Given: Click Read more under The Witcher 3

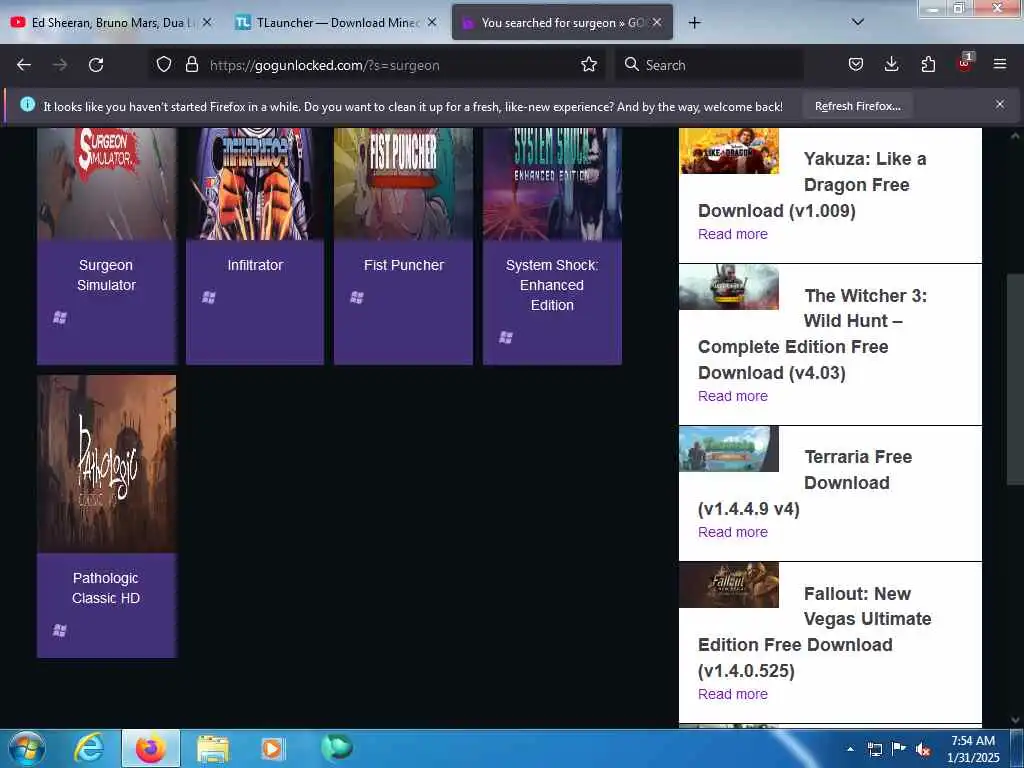Looking at the screenshot, I should pyautogui.click(x=733, y=396).
